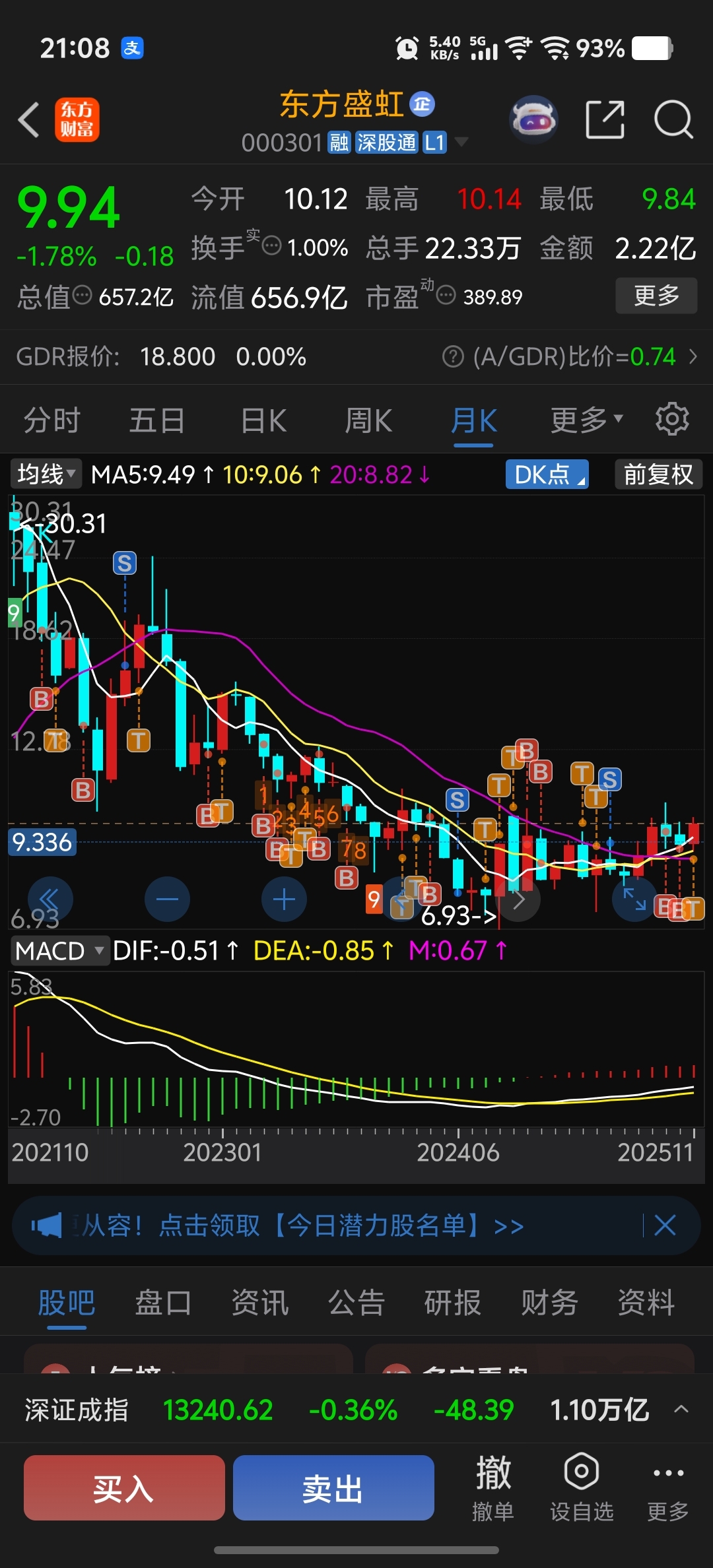Viewport: 713px width, 1568px height.
Task: Toggle the DK点 indicator
Action: tap(547, 474)
